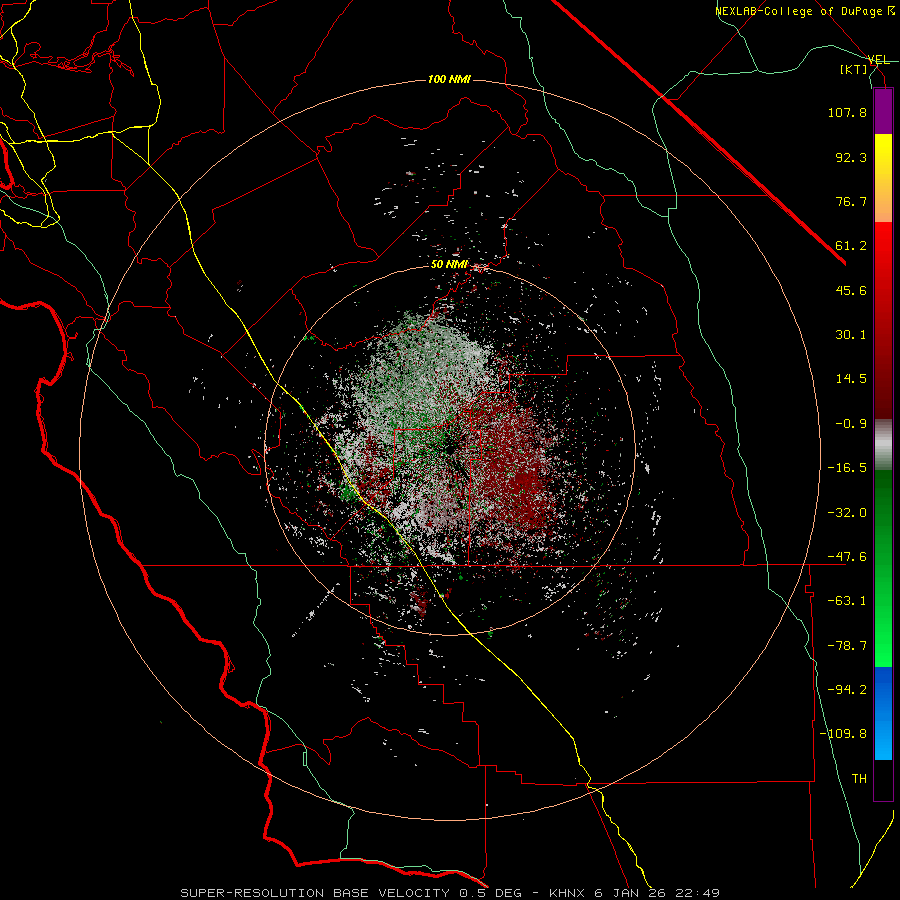Click the -16.5 velocity scale value
Image resolution: width=900 pixels, height=900 pixels.
[x=847, y=468]
